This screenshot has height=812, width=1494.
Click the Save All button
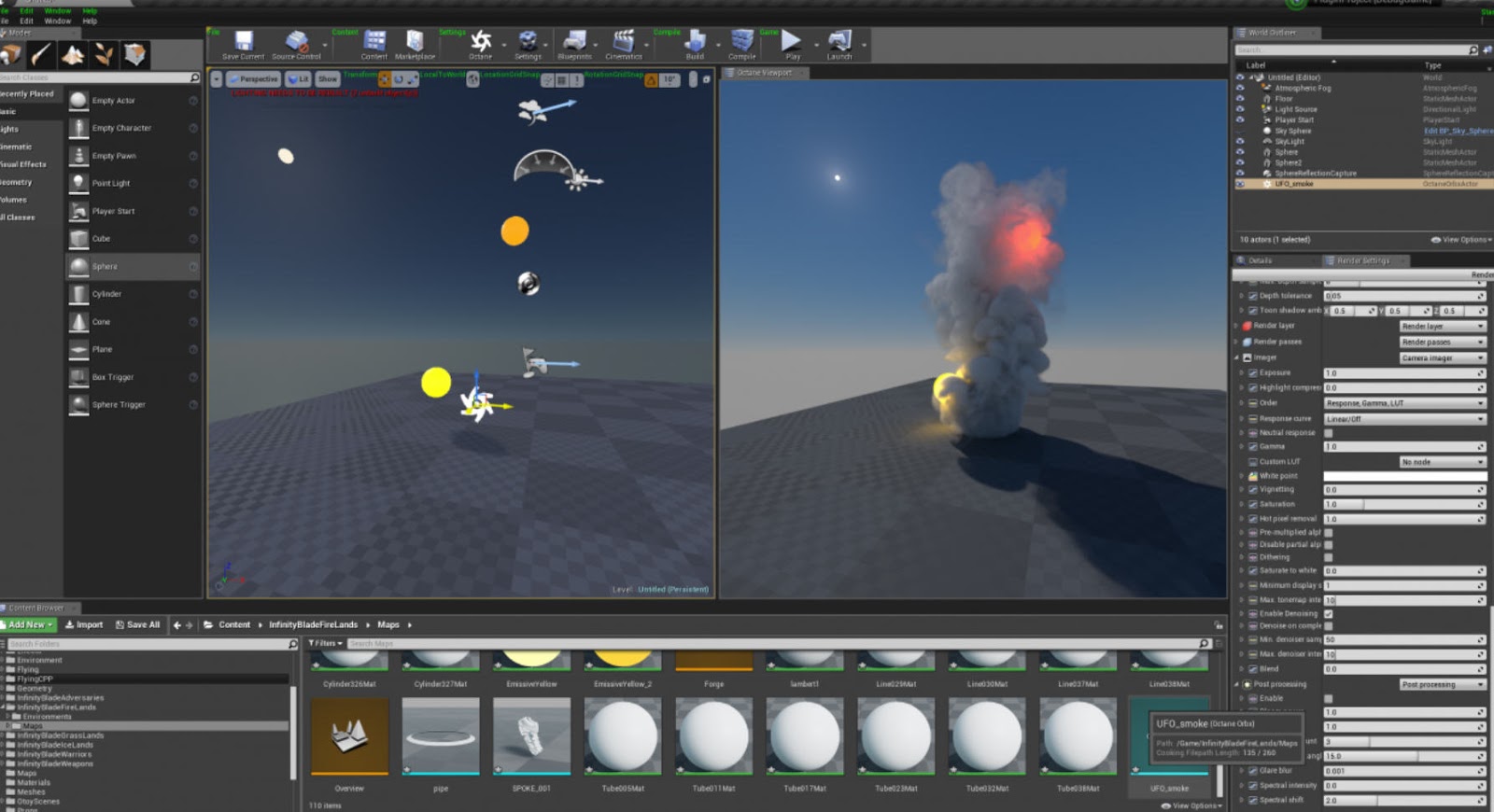[137, 624]
